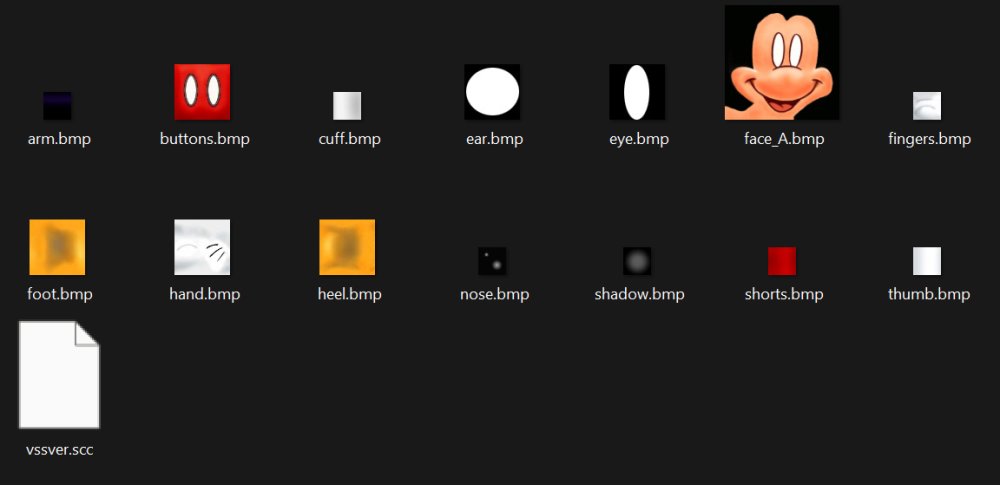Image resolution: width=1000 pixels, height=485 pixels.
Task: Click the hand.bmp file name
Action: point(205,294)
